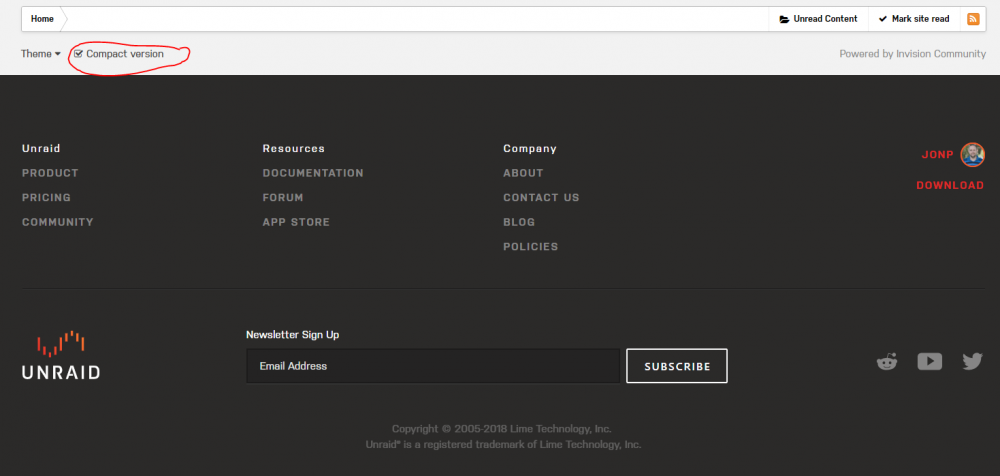Open the PRICING footer link
Viewport: 1000px width, 476px height.
[47, 198]
